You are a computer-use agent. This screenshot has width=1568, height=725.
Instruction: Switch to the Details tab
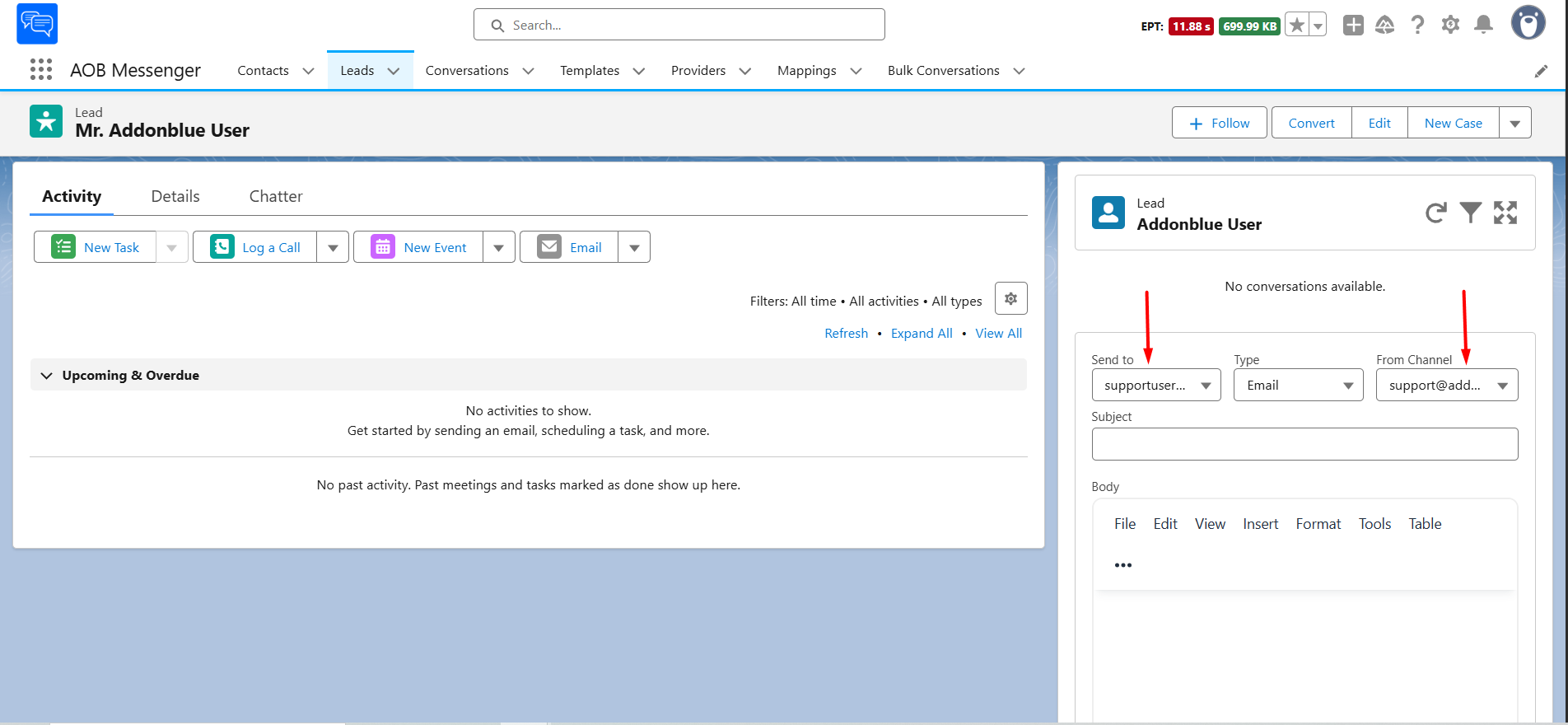coord(175,196)
